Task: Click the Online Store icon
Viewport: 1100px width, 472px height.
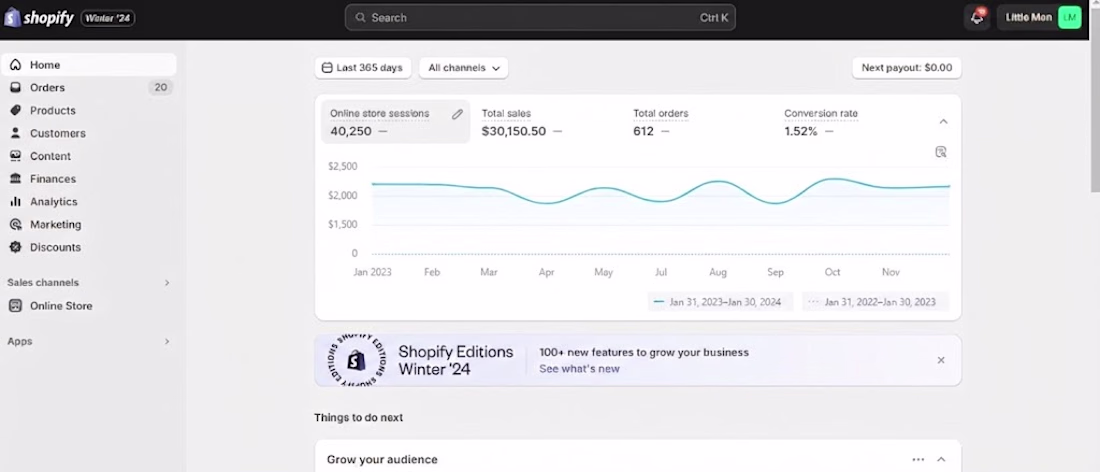Action: [15, 306]
